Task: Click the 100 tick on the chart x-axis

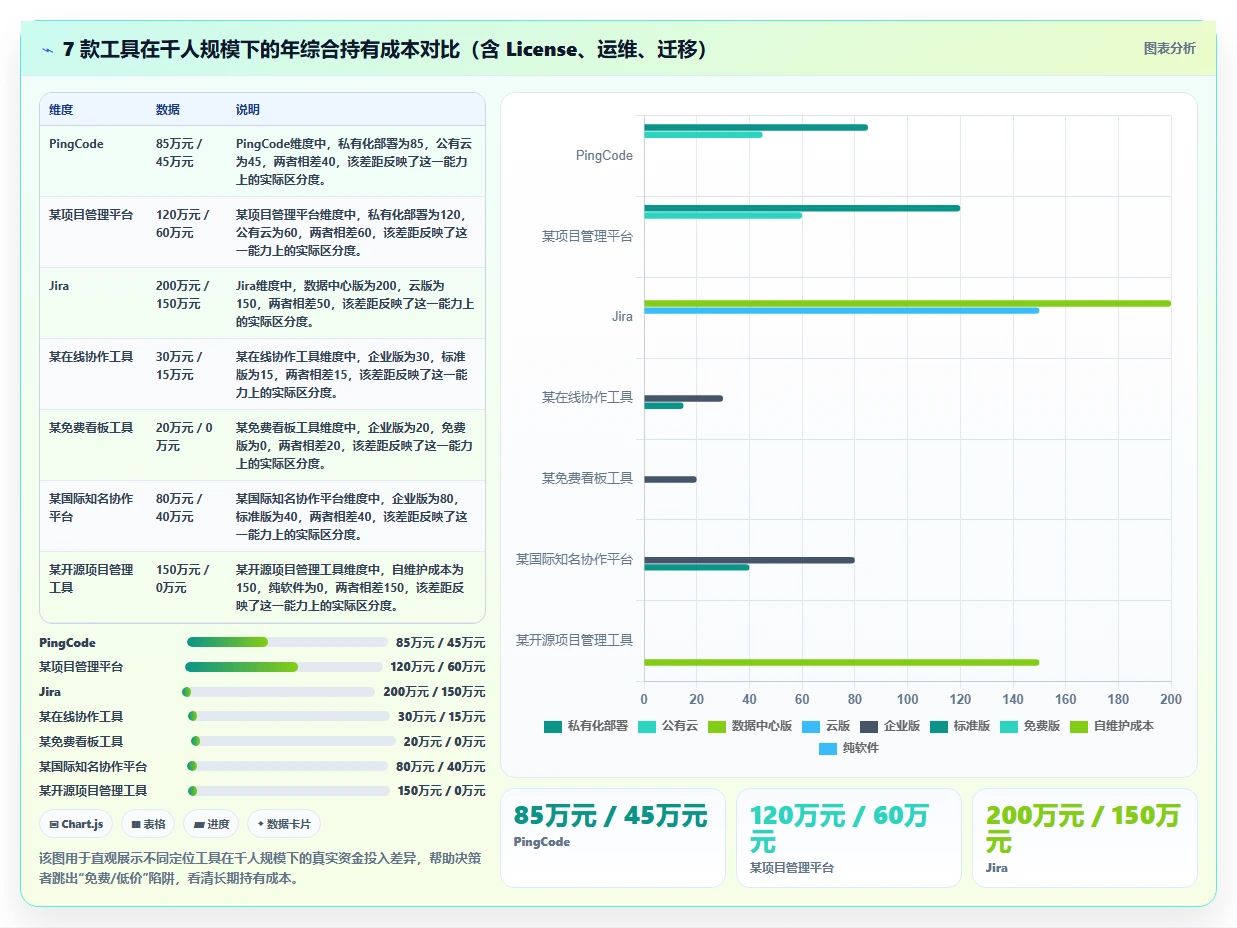Action: (x=907, y=699)
